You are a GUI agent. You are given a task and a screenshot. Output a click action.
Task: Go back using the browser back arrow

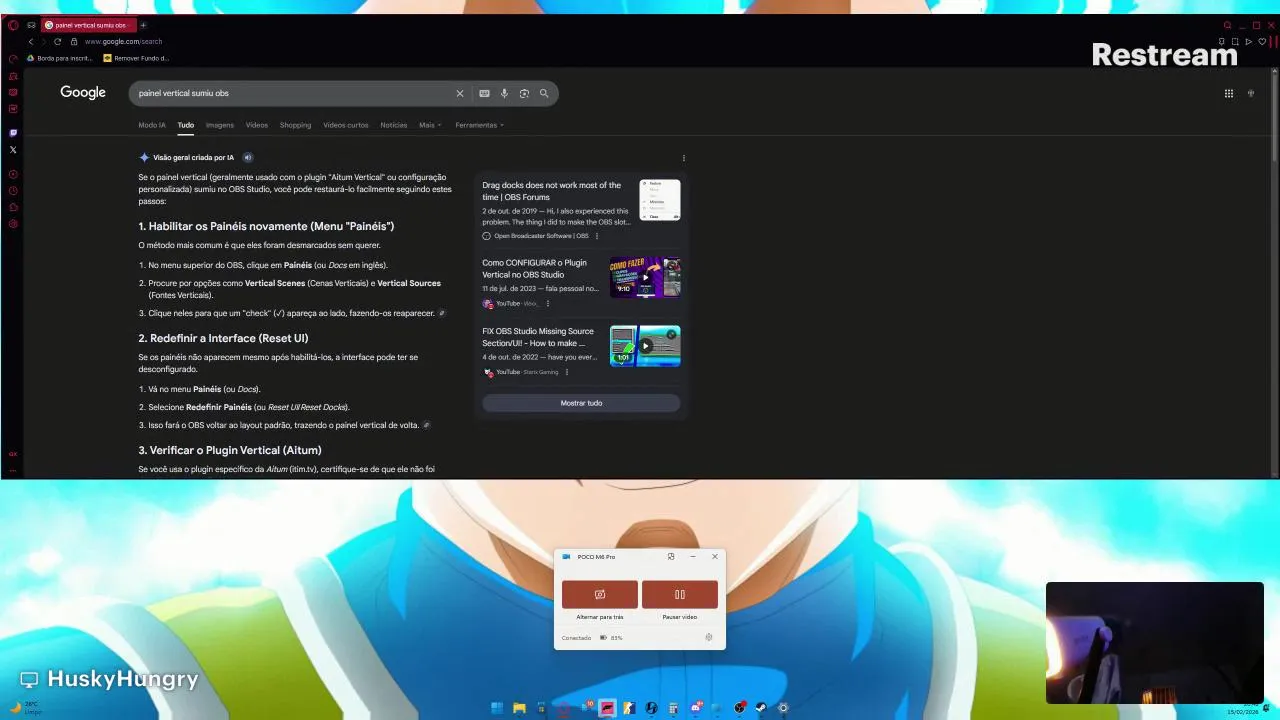pyautogui.click(x=31, y=41)
